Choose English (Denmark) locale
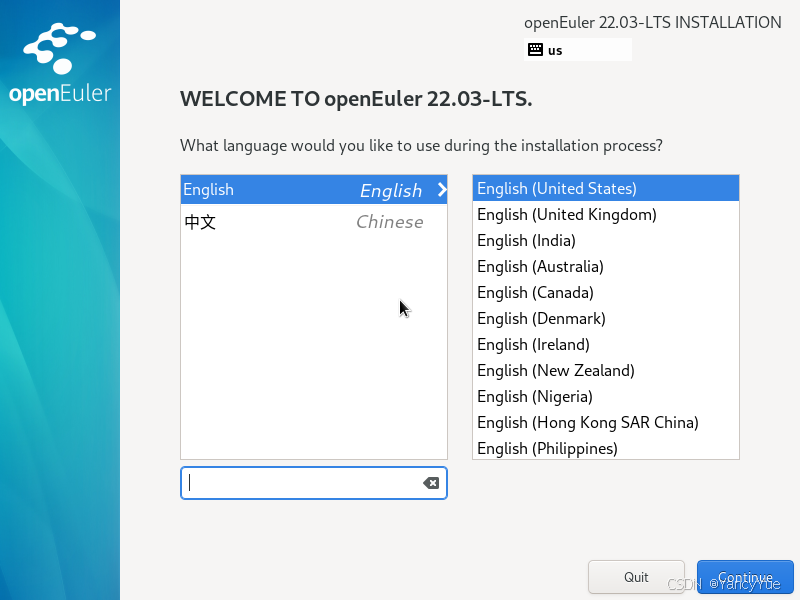This screenshot has width=800, height=600. pos(540,318)
